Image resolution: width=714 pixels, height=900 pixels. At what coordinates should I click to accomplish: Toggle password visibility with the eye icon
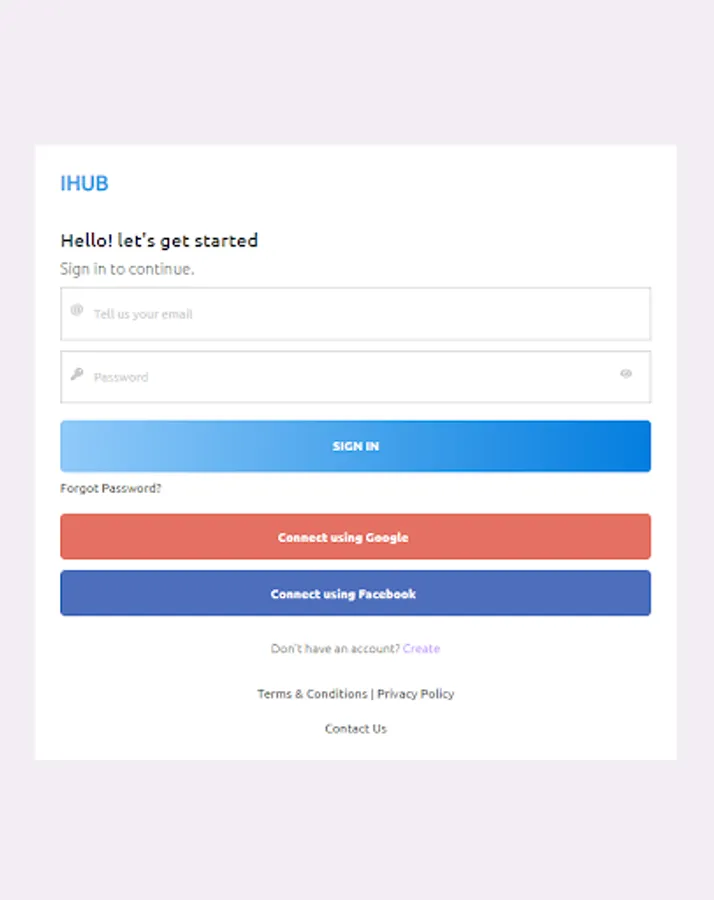coord(626,374)
